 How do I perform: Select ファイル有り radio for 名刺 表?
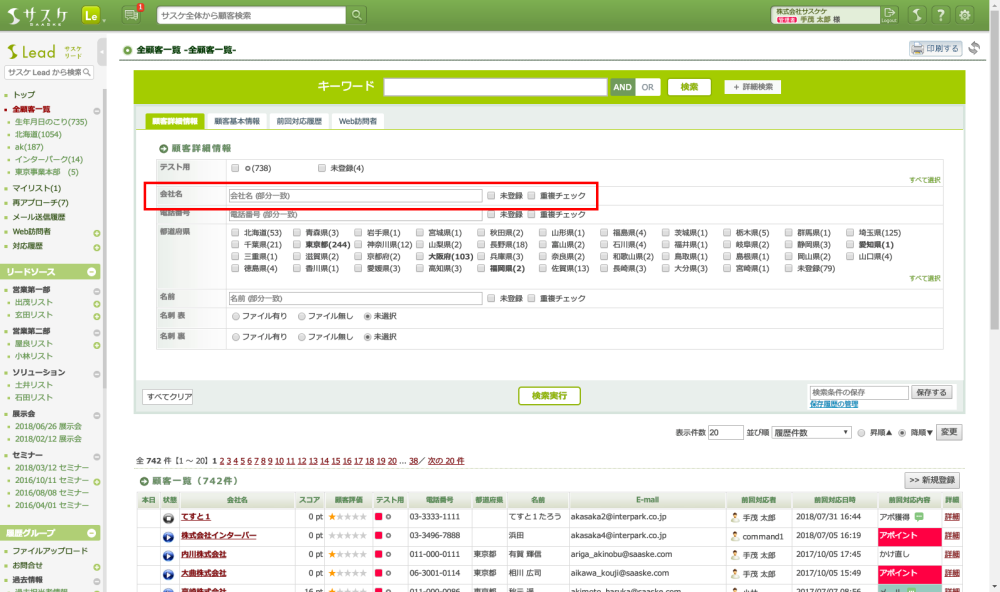pyautogui.click(x=236, y=316)
